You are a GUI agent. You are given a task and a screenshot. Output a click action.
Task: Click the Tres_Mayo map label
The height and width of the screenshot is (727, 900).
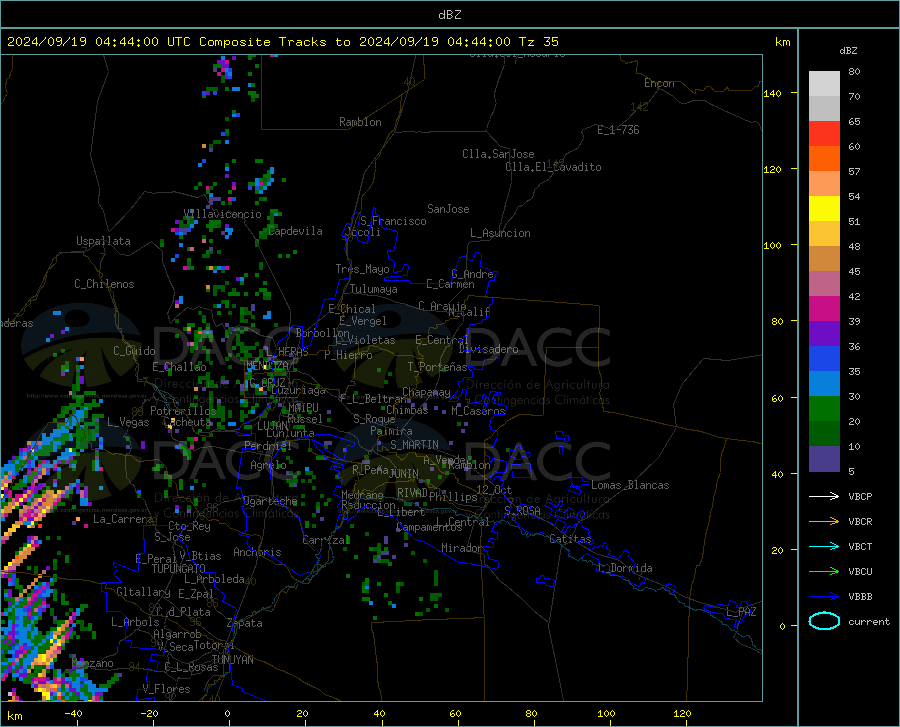tap(363, 269)
